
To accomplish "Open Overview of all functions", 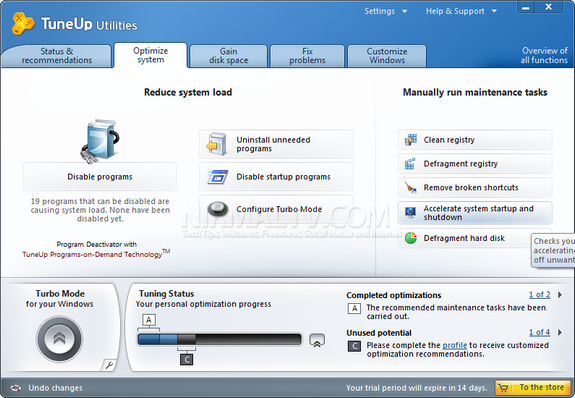I will (x=544, y=55).
